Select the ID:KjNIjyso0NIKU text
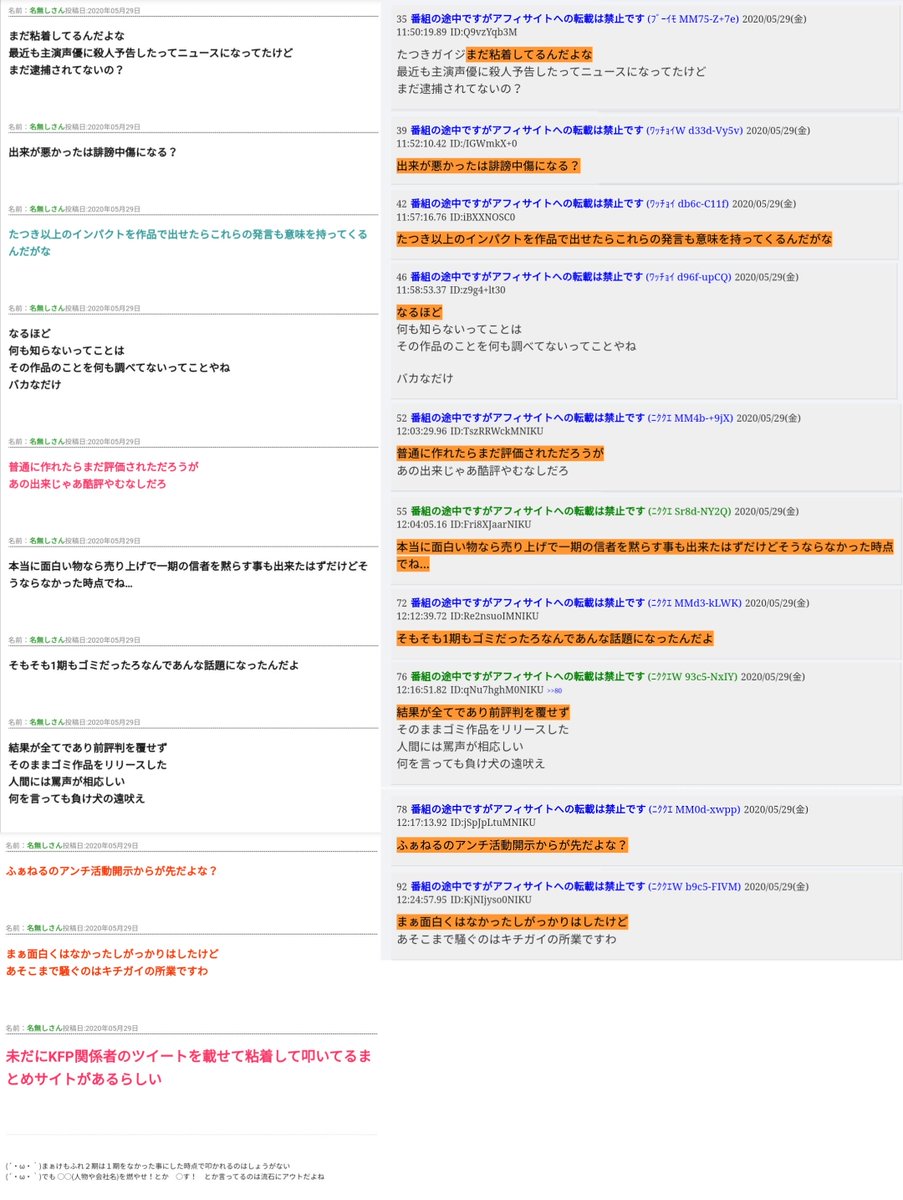Viewport: 903px width, 1200px height. (x=491, y=900)
